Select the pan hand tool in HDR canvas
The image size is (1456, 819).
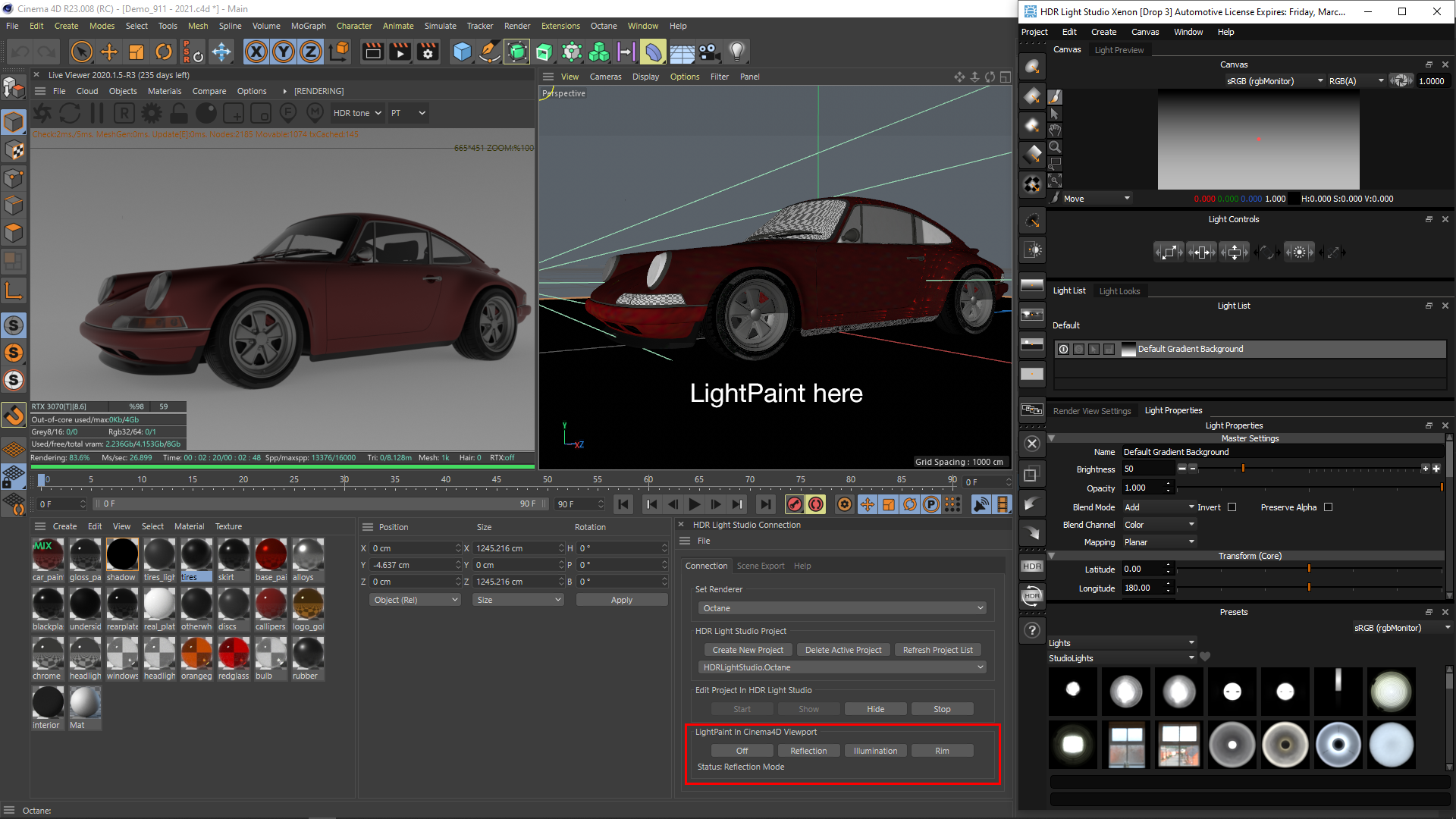point(1055,130)
